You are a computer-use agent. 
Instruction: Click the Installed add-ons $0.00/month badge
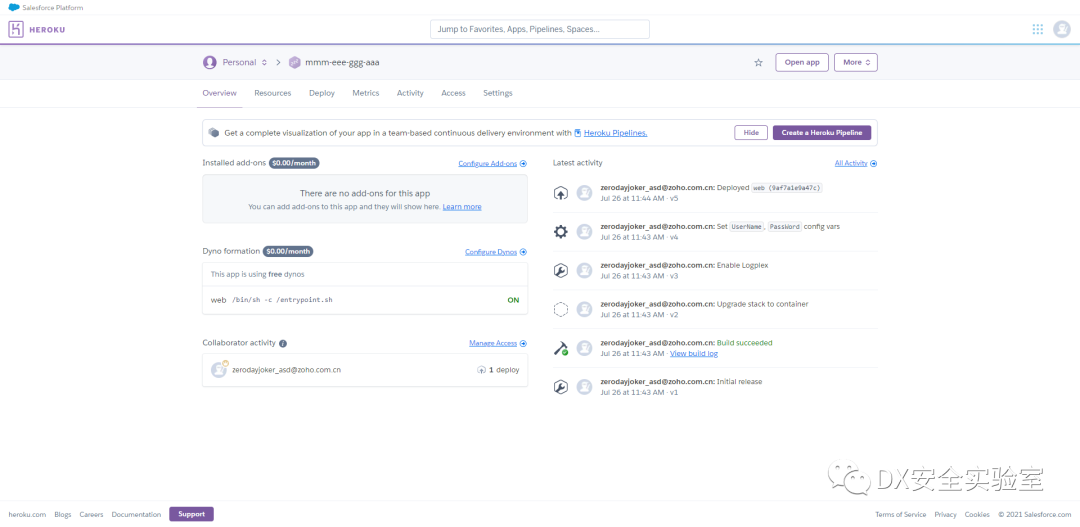tap(294, 163)
